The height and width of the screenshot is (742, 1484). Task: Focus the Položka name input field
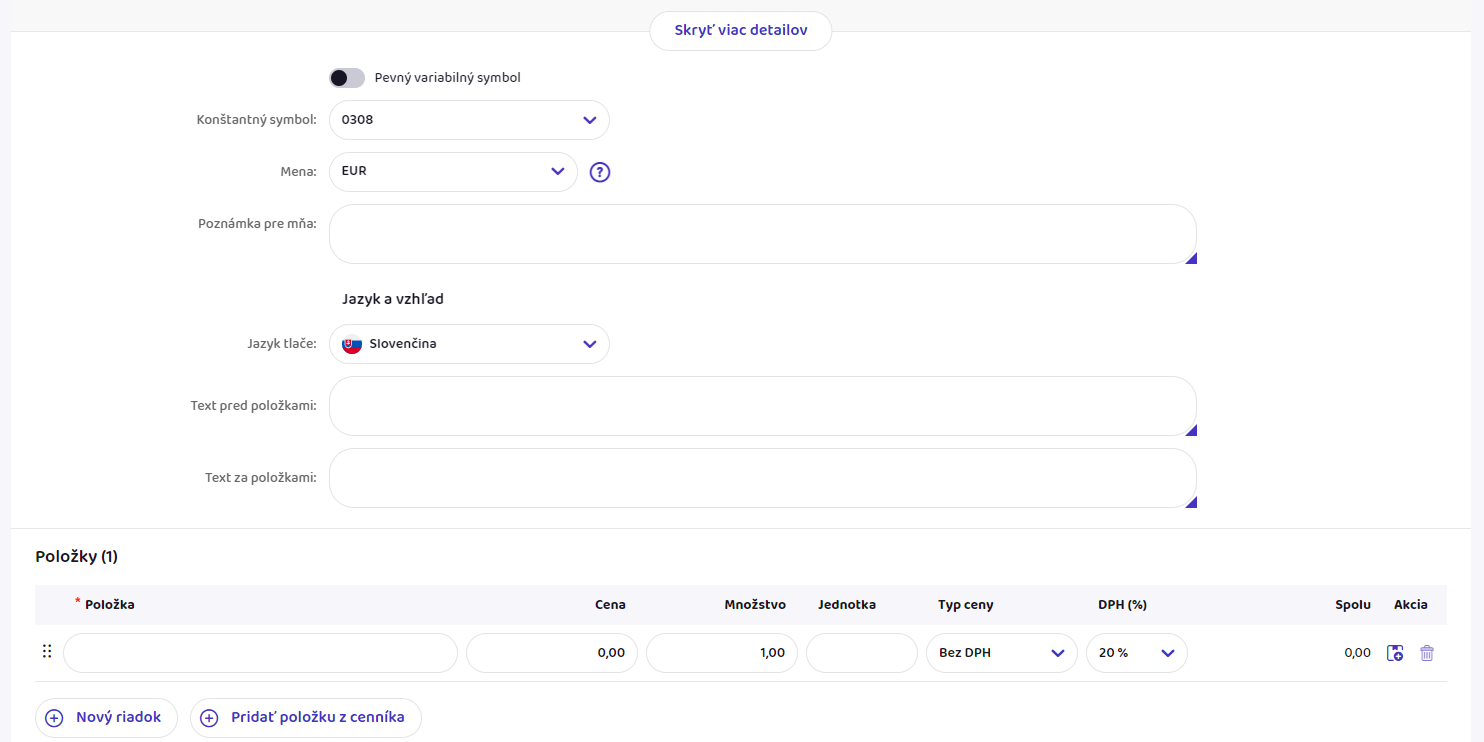[x=260, y=653]
